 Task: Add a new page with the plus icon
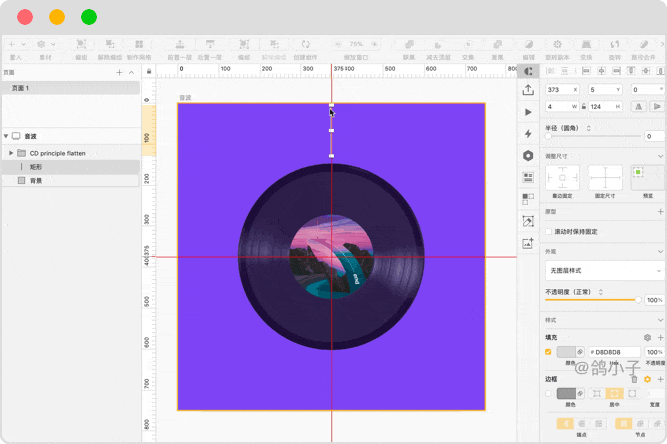coord(119,72)
